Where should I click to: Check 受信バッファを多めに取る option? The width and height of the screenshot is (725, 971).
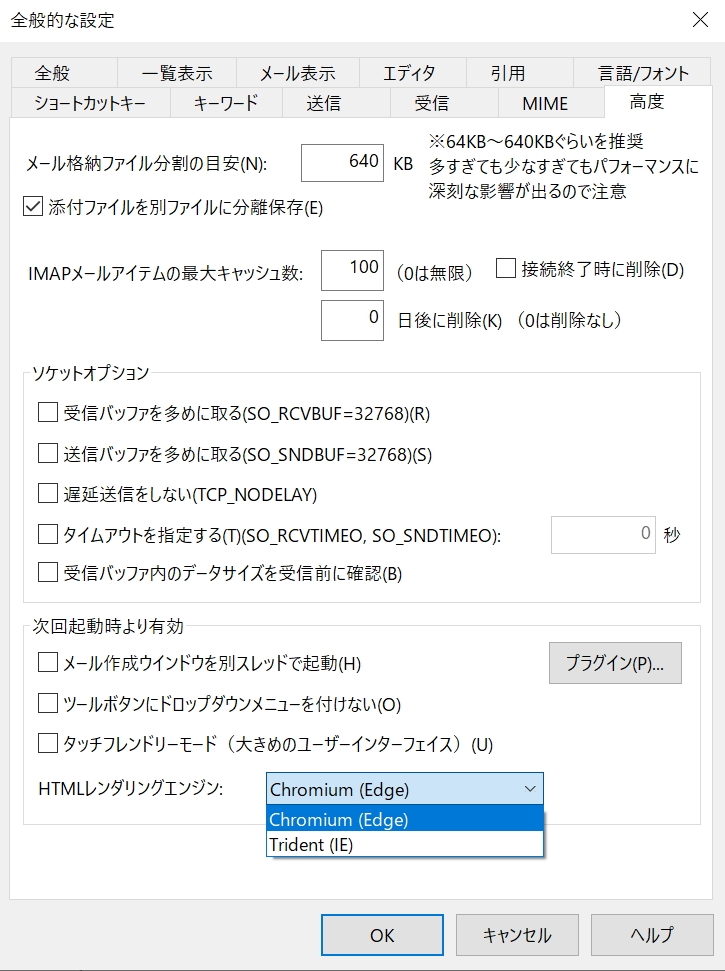45,413
